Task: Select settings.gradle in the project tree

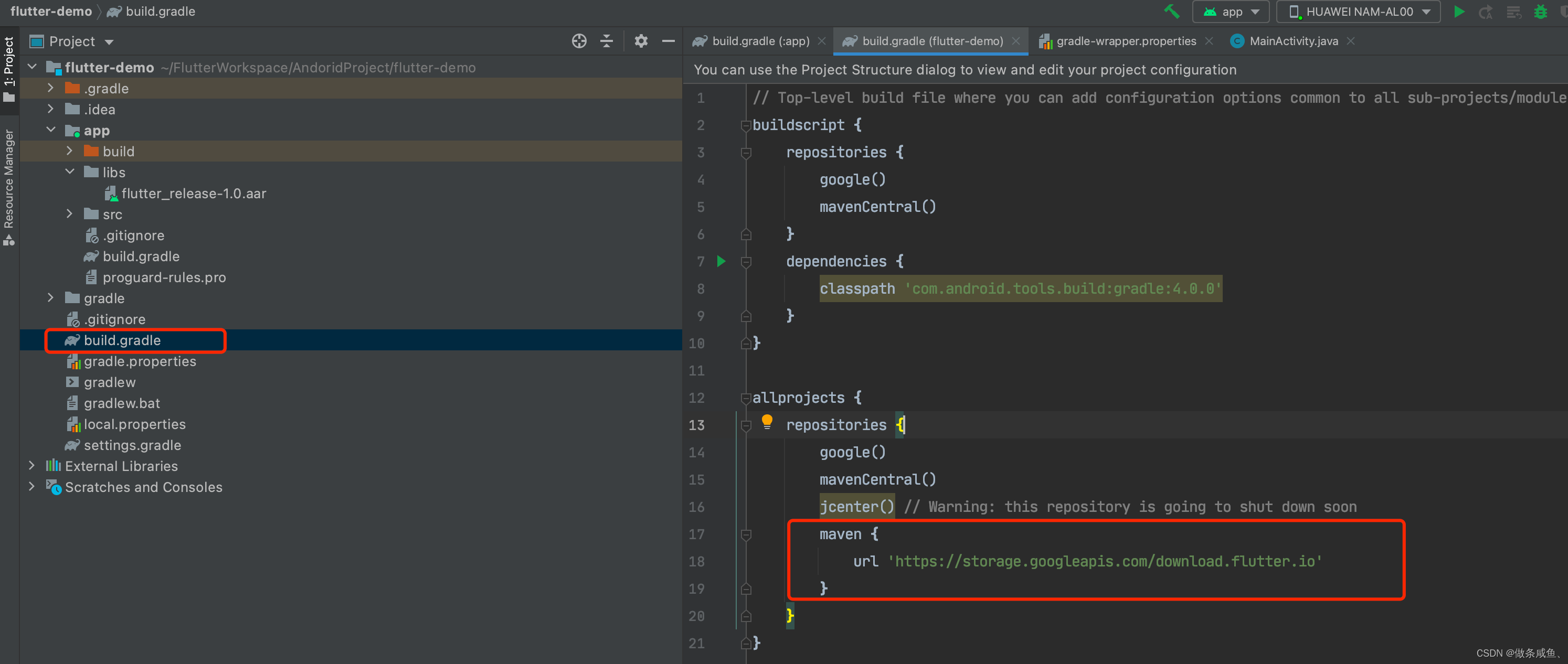Action: (x=132, y=445)
